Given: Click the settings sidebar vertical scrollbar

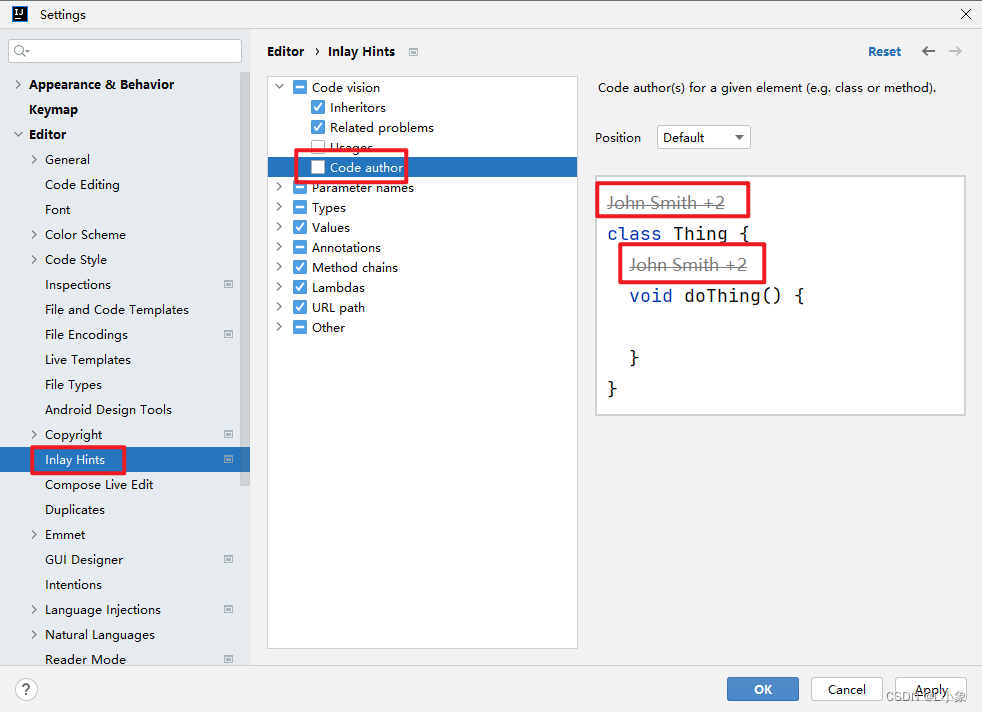Looking at the screenshot, I should [245, 279].
